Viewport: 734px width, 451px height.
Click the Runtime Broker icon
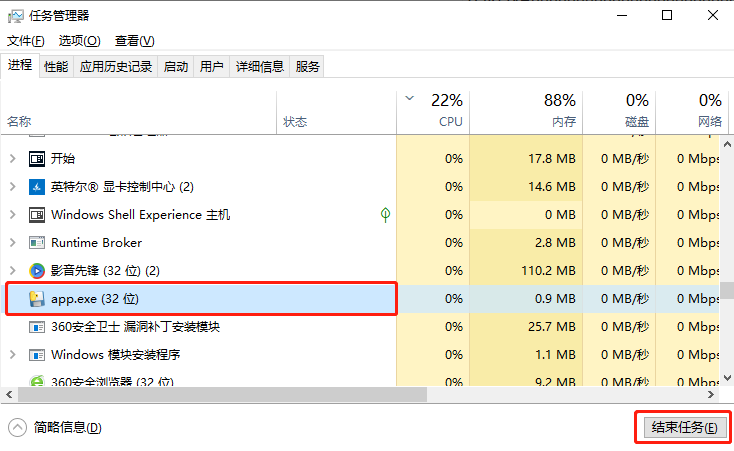tap(37, 242)
